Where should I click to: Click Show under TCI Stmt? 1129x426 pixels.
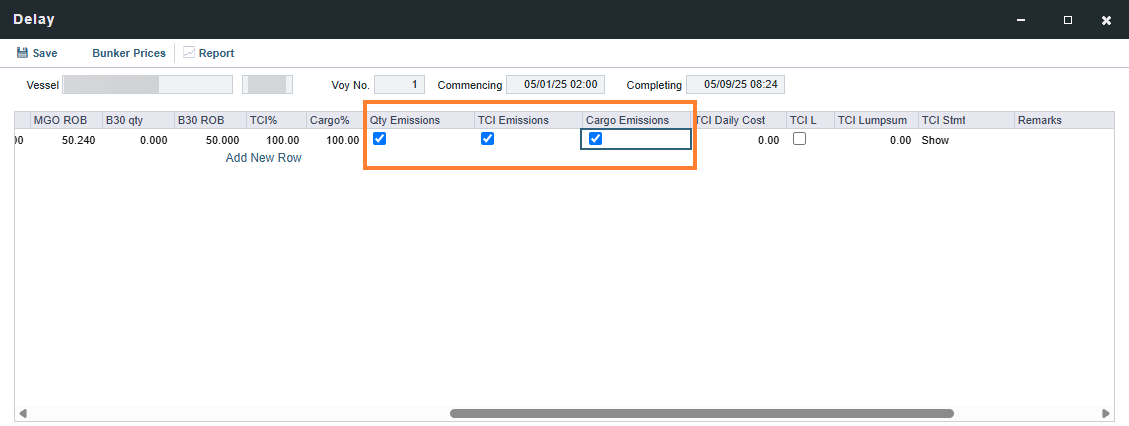935,140
